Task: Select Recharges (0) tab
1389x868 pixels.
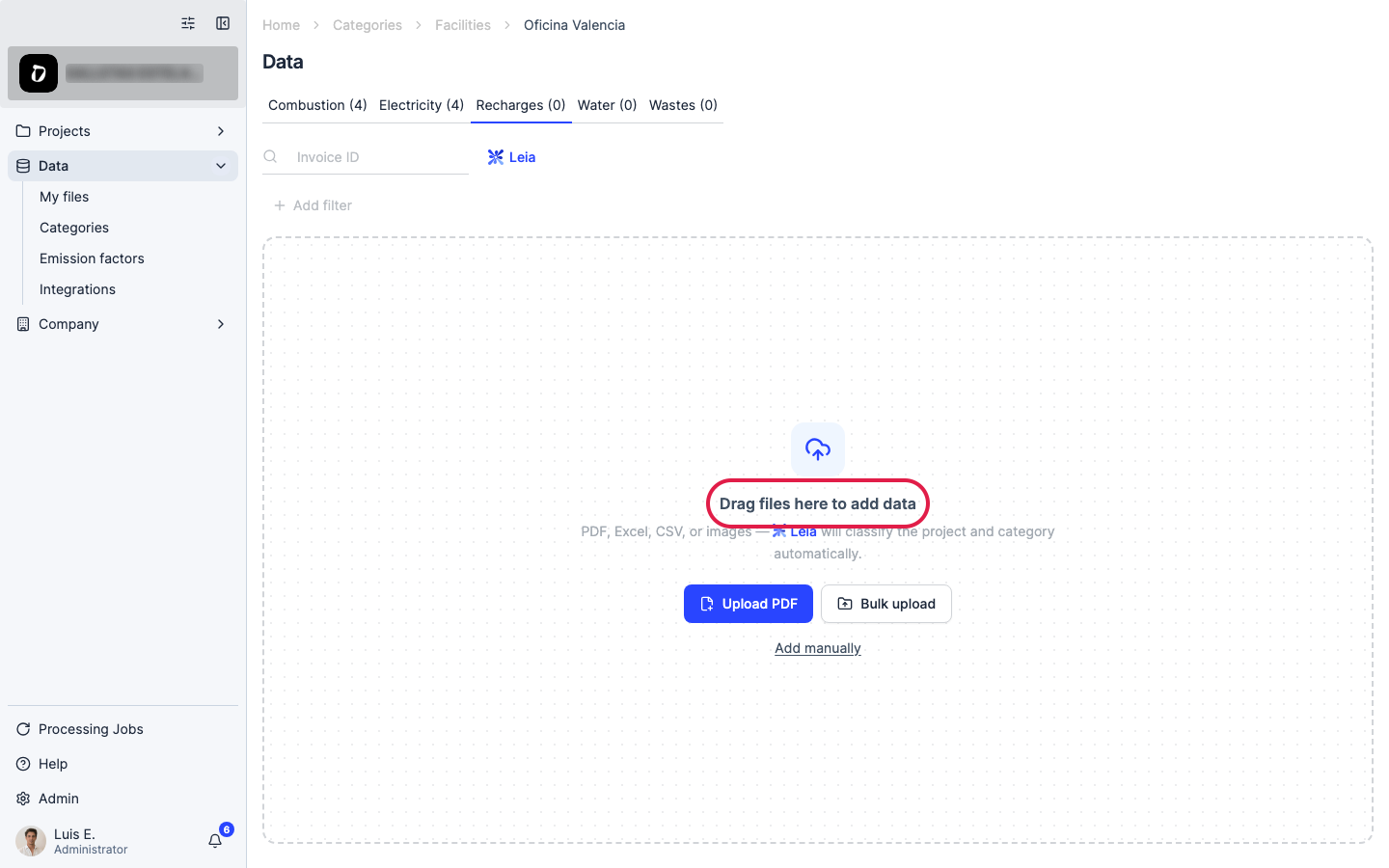Action: tap(521, 105)
